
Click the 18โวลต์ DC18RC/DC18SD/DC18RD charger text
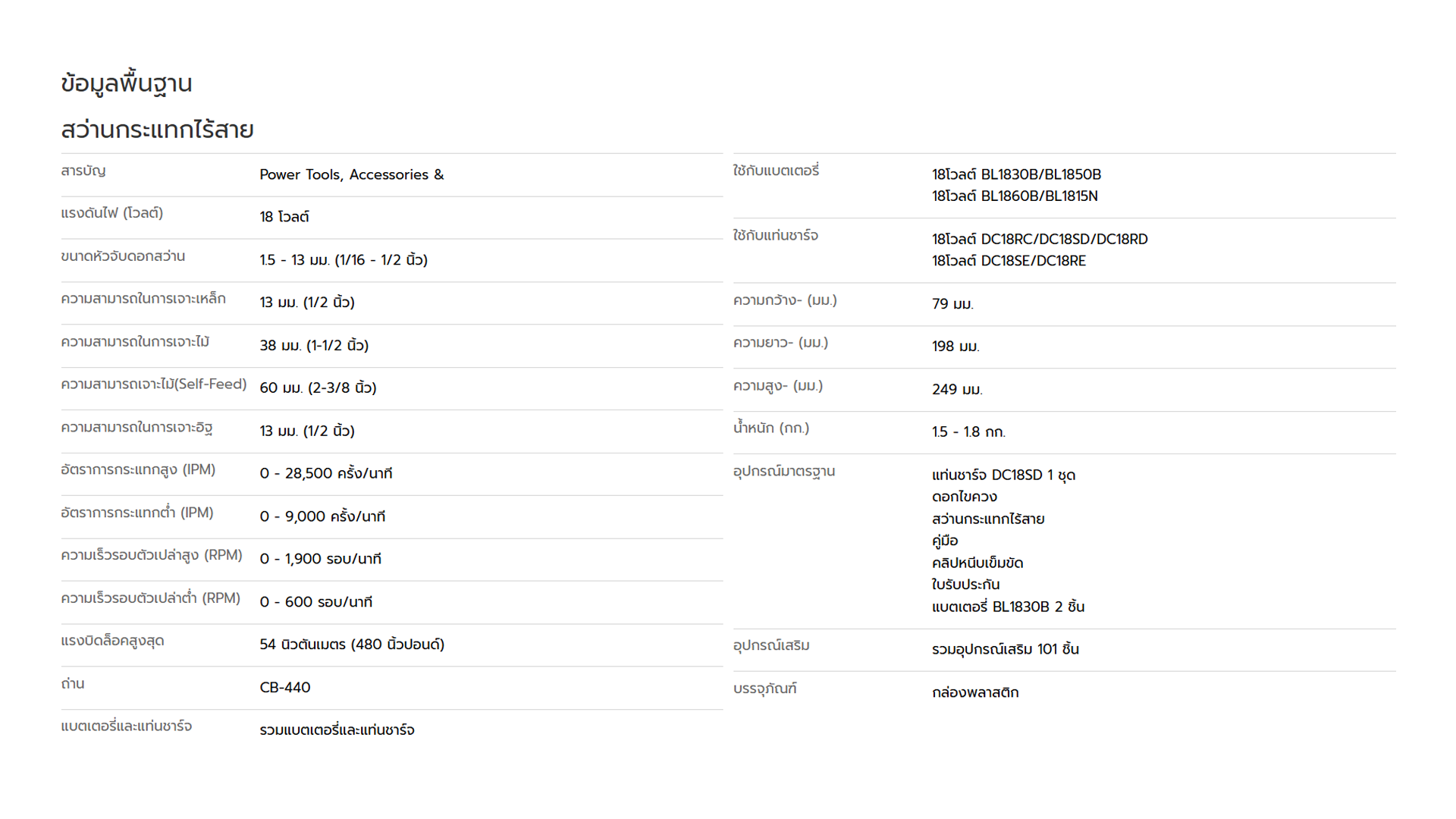[1040, 239]
